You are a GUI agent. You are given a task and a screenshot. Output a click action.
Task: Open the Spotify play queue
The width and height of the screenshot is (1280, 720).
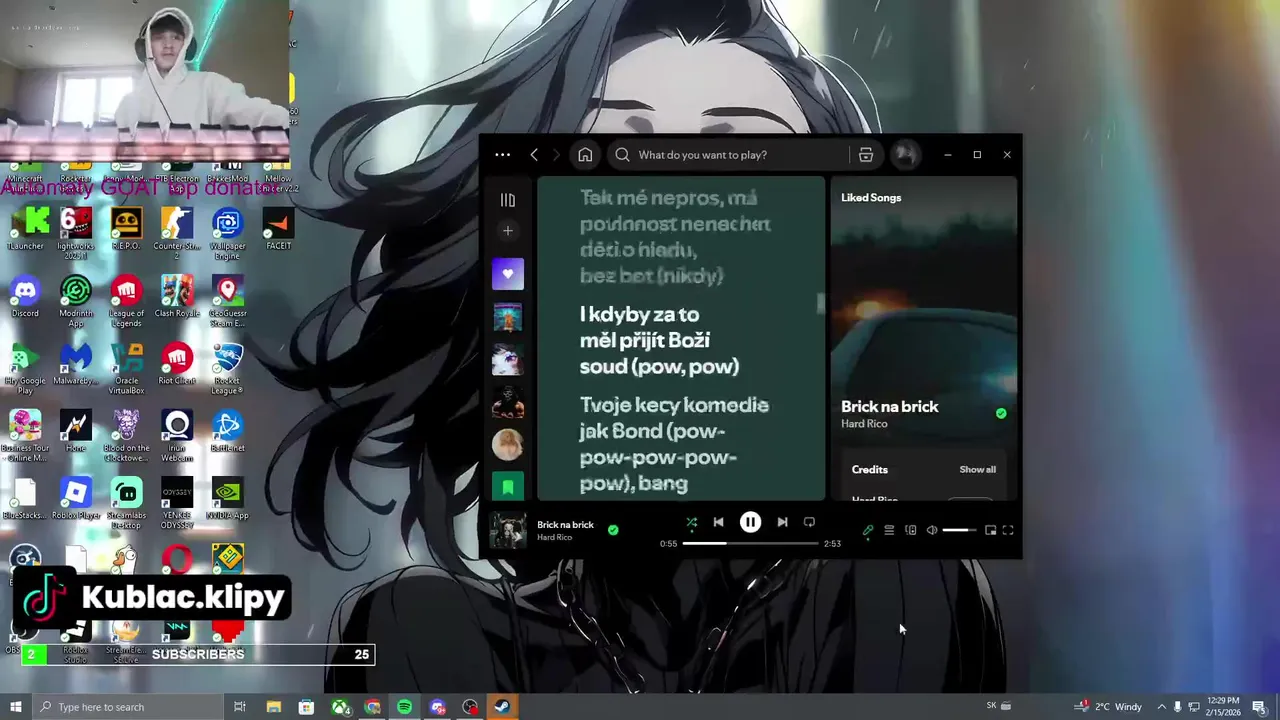pos(889,531)
